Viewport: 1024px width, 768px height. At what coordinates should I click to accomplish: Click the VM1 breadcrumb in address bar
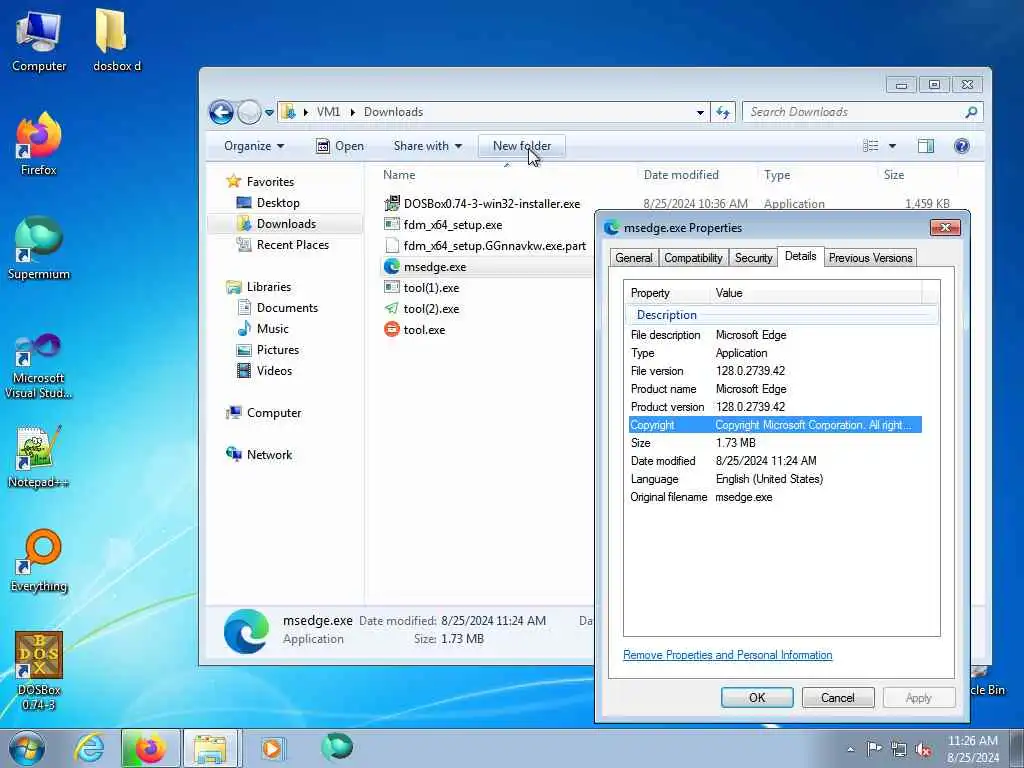tap(328, 112)
